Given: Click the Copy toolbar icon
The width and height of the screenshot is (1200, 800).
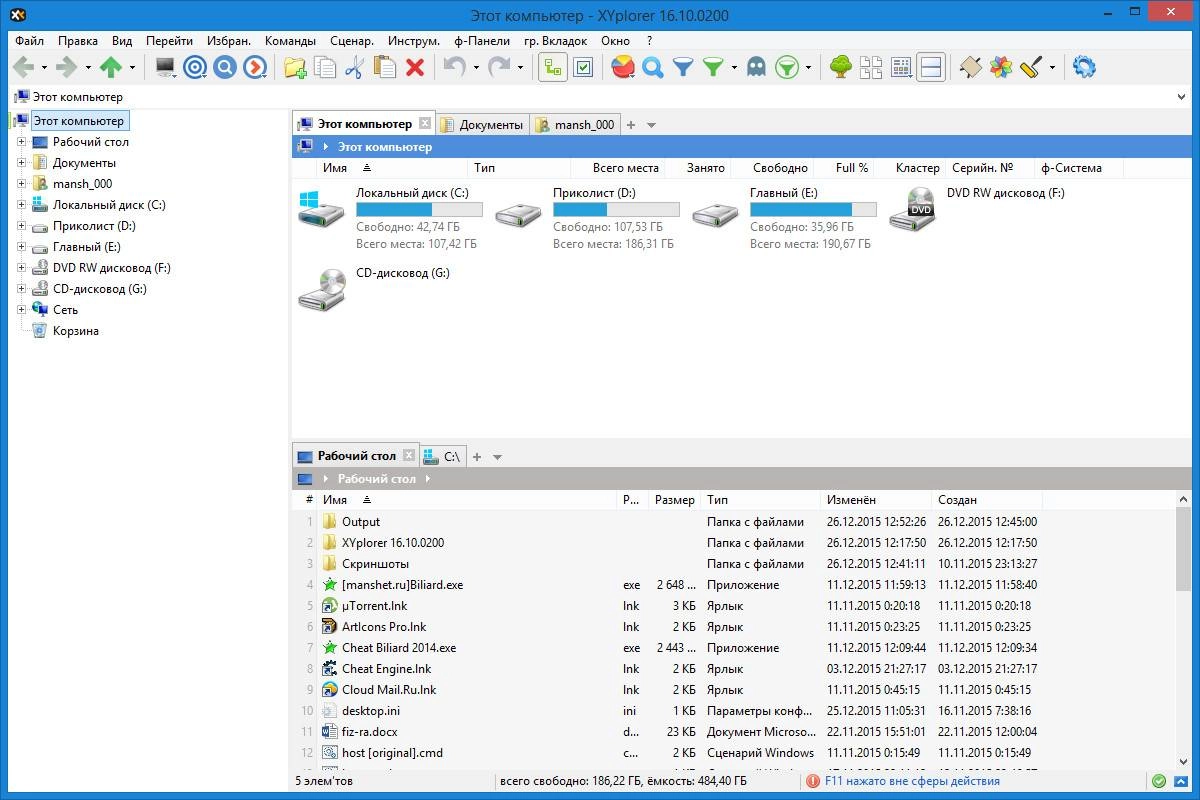Looking at the screenshot, I should (325, 67).
